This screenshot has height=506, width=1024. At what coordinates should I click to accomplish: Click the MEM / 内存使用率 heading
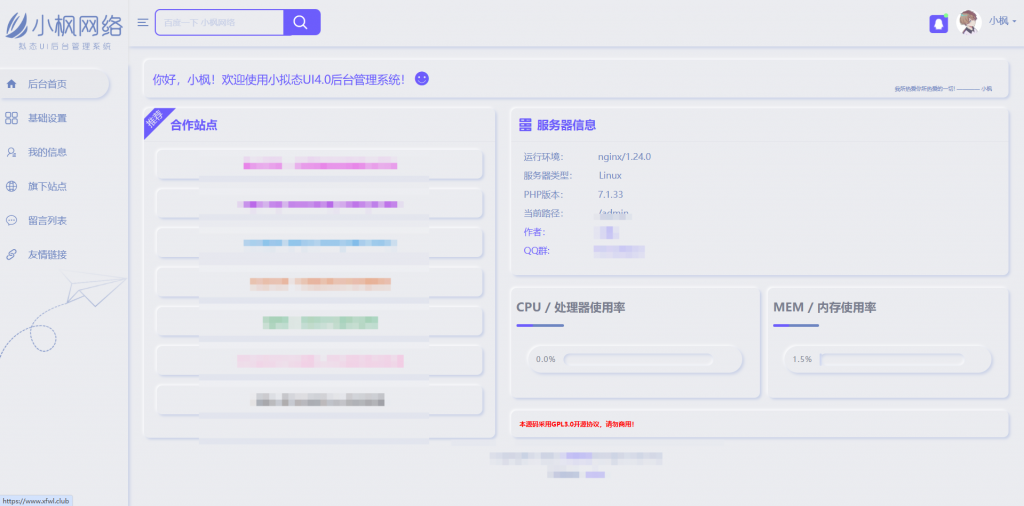point(825,307)
